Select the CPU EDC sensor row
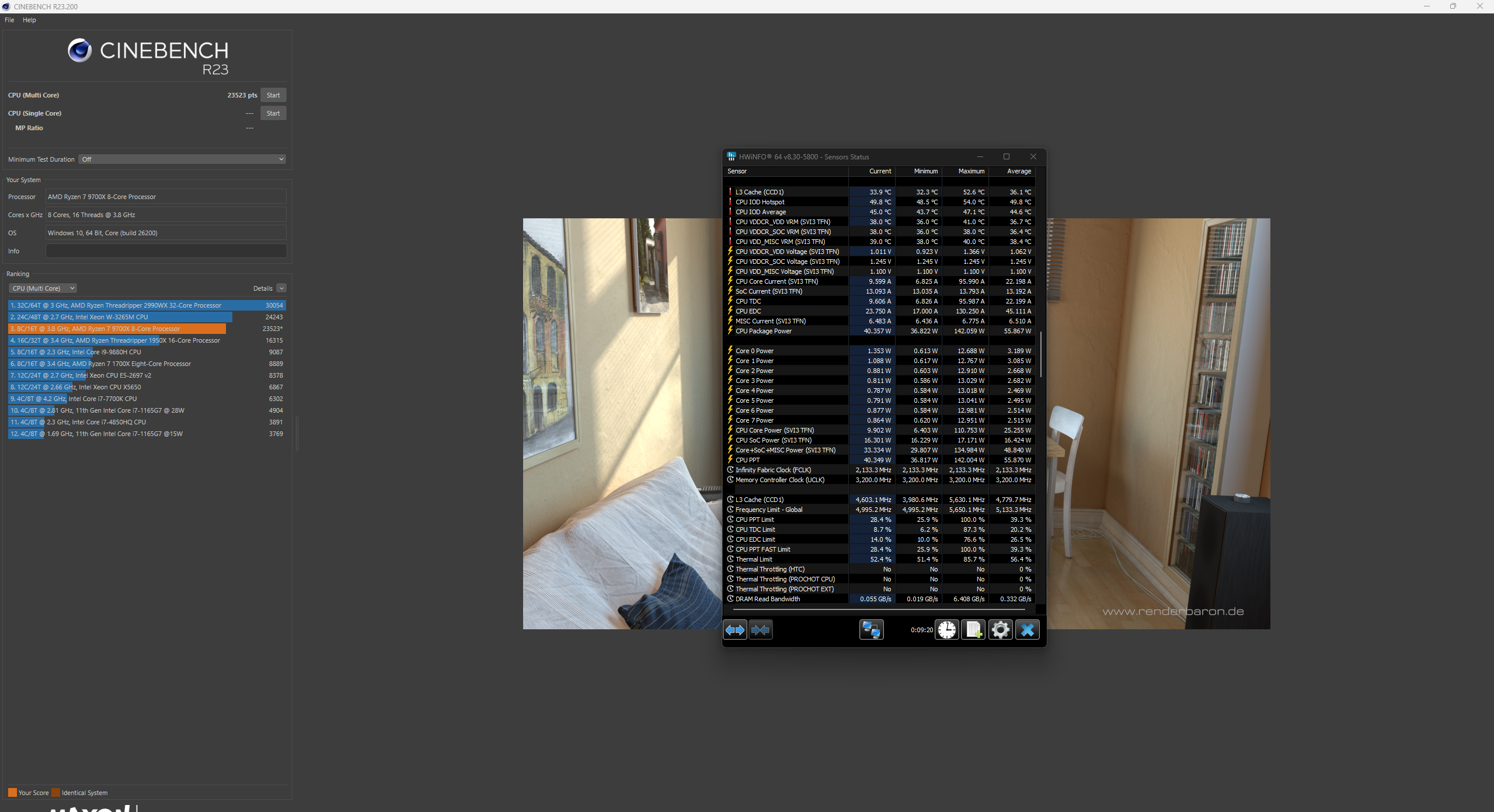 pyautogui.click(x=879, y=311)
